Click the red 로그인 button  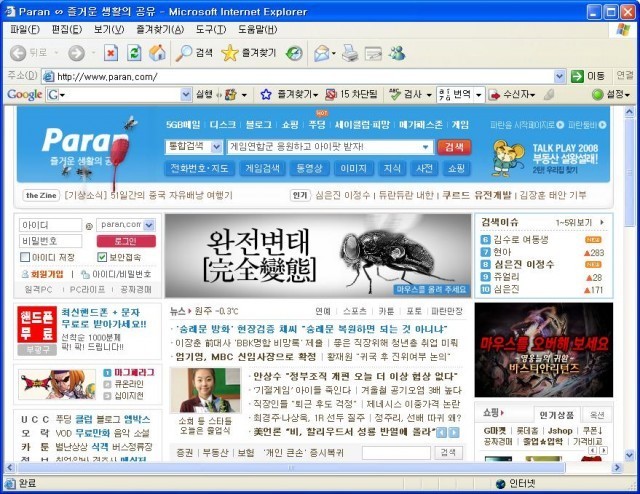point(126,241)
